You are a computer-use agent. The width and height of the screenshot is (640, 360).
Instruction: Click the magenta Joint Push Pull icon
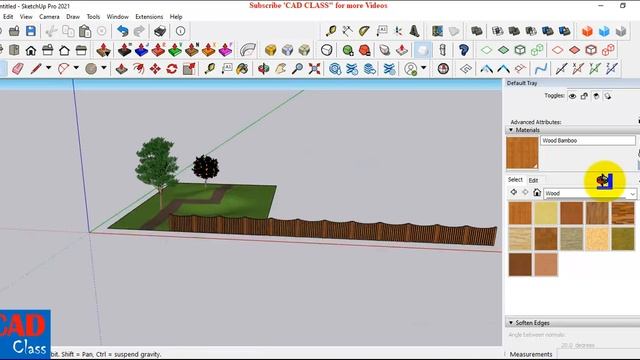(x=225, y=50)
